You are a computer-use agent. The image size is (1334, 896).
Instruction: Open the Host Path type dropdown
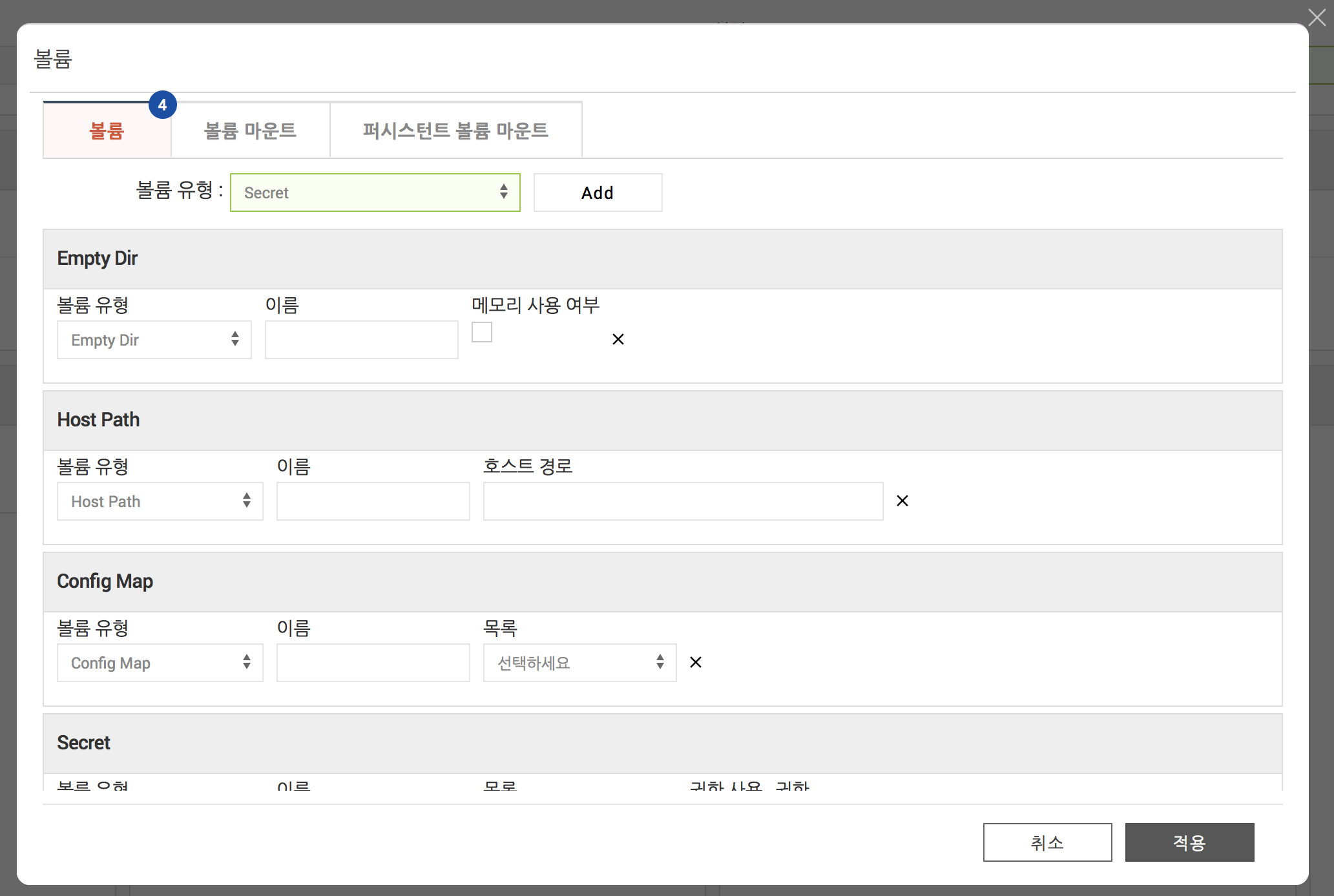click(160, 501)
